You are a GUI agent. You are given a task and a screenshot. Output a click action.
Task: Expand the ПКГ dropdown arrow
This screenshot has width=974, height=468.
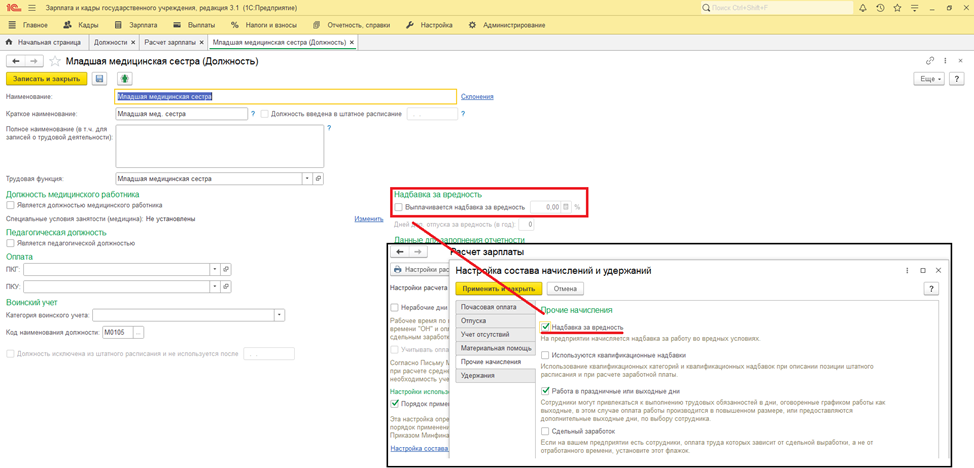tap(215, 269)
